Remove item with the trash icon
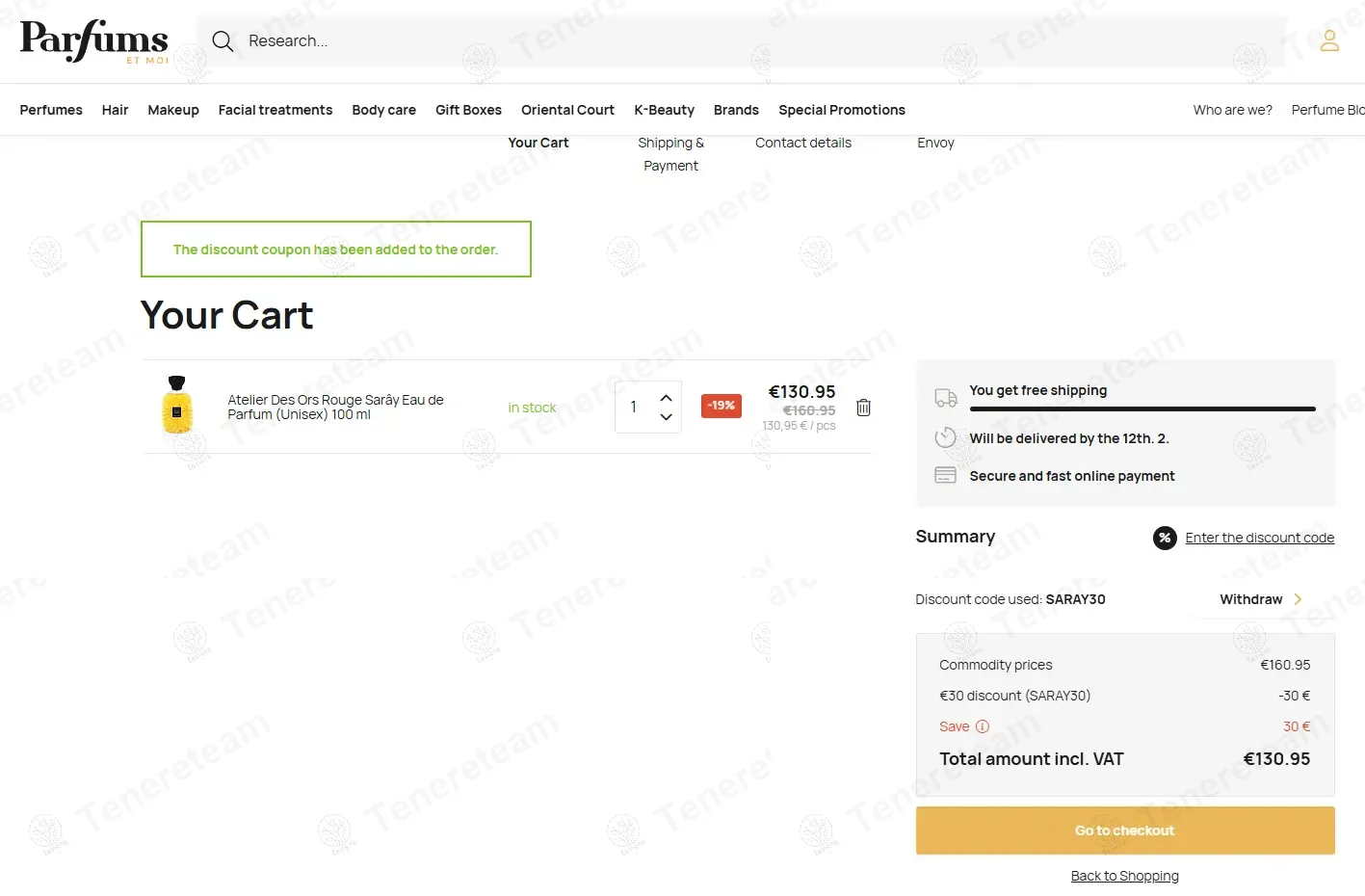The width and height of the screenshot is (1365, 896). (x=863, y=408)
